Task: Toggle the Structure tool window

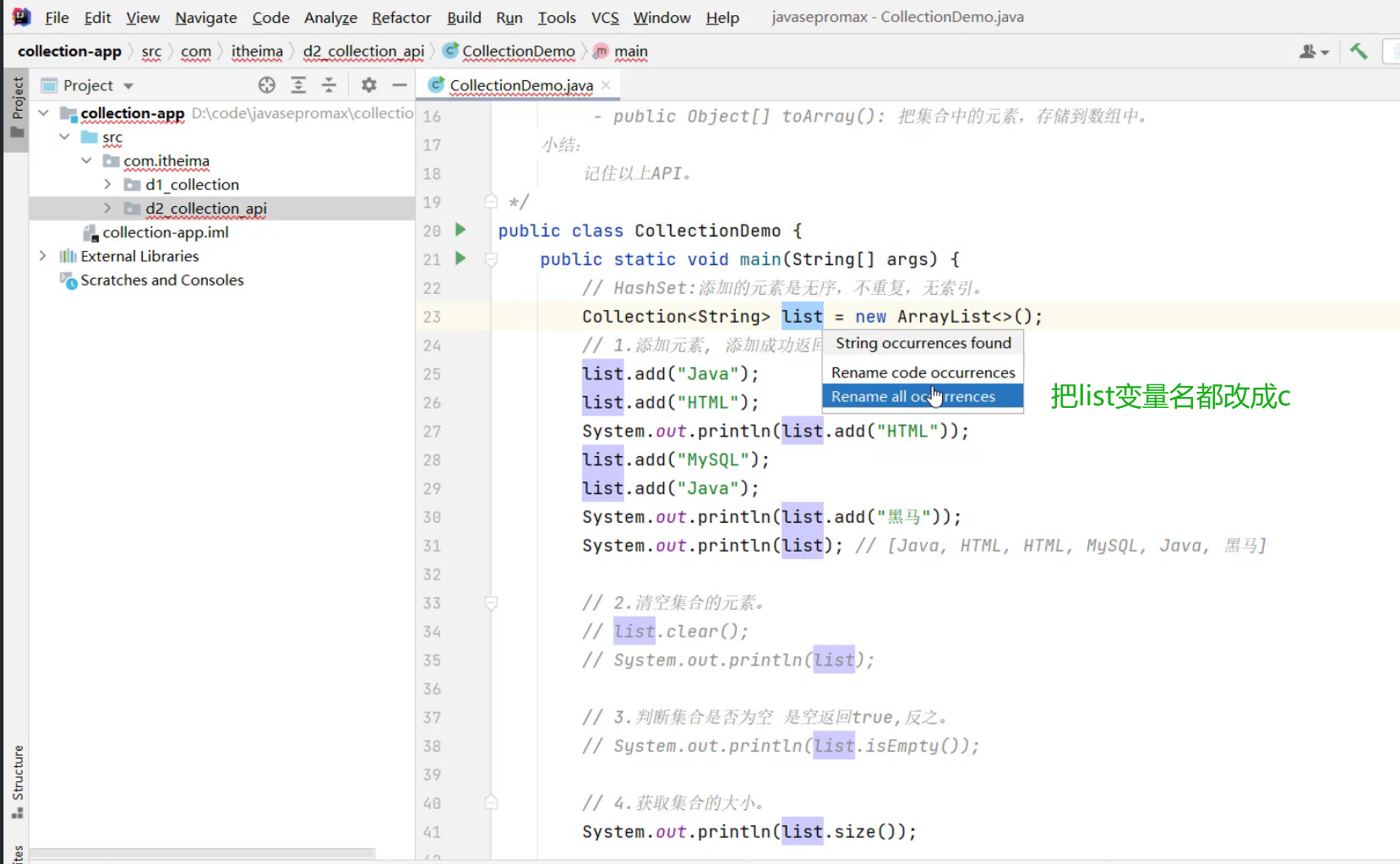Action: pyautogui.click(x=17, y=781)
